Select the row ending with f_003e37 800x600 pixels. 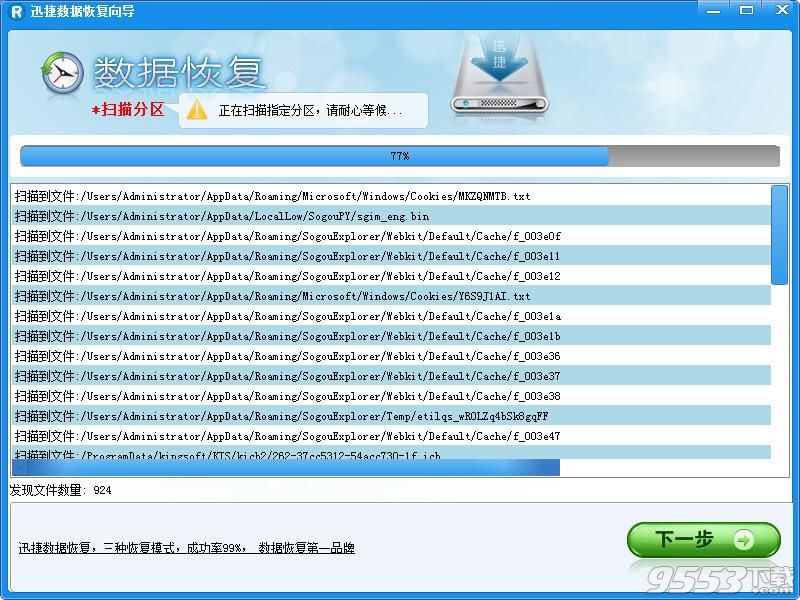tap(391, 376)
